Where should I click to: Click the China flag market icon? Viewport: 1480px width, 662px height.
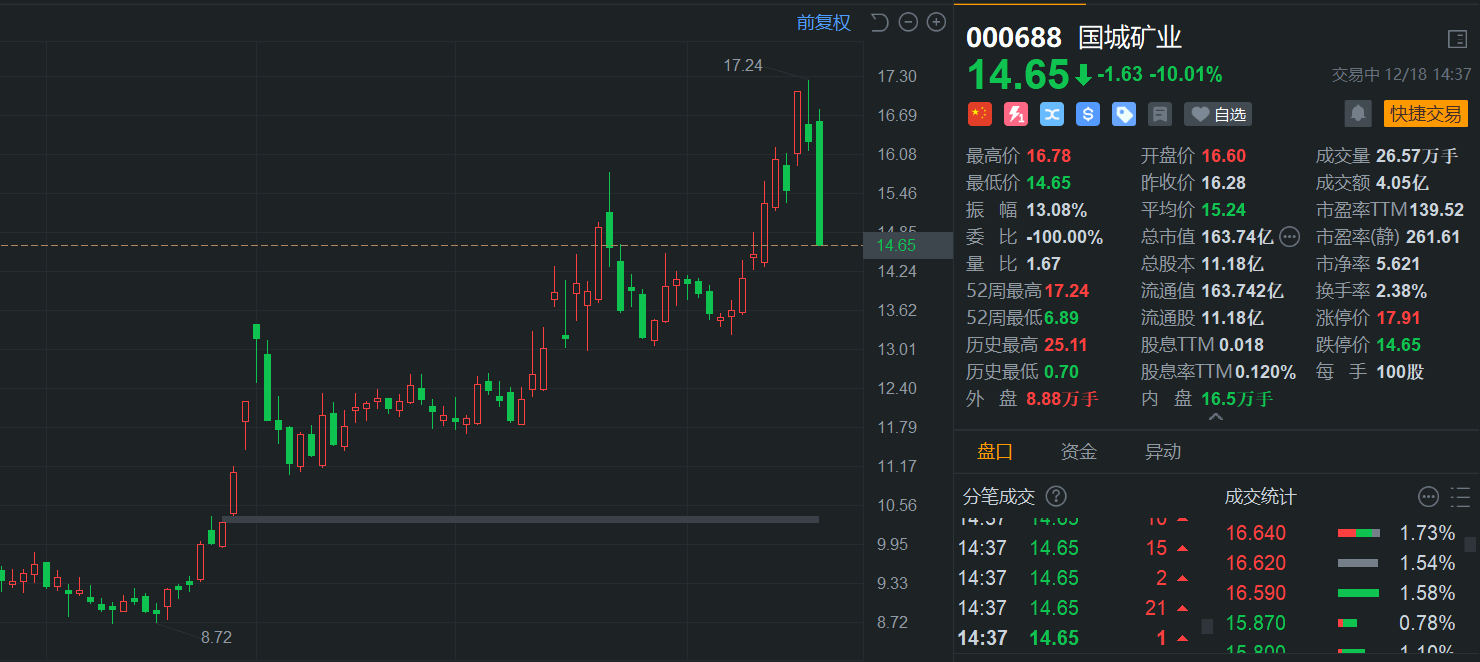click(x=980, y=114)
